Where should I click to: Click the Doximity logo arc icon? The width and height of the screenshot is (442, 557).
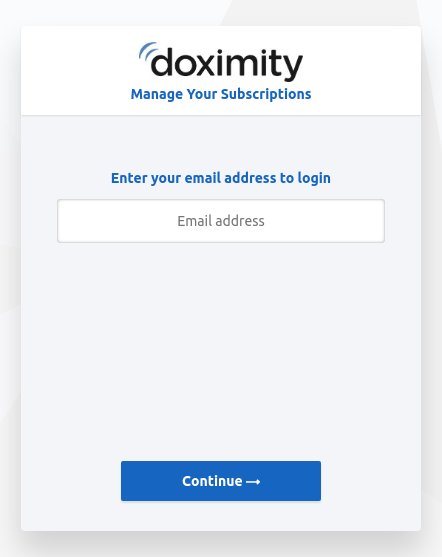pos(147,51)
